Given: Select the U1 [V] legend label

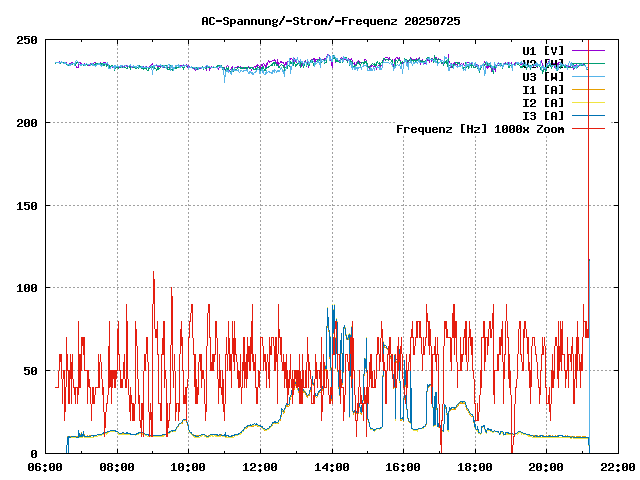Looking at the screenshot, I should pos(543,50).
